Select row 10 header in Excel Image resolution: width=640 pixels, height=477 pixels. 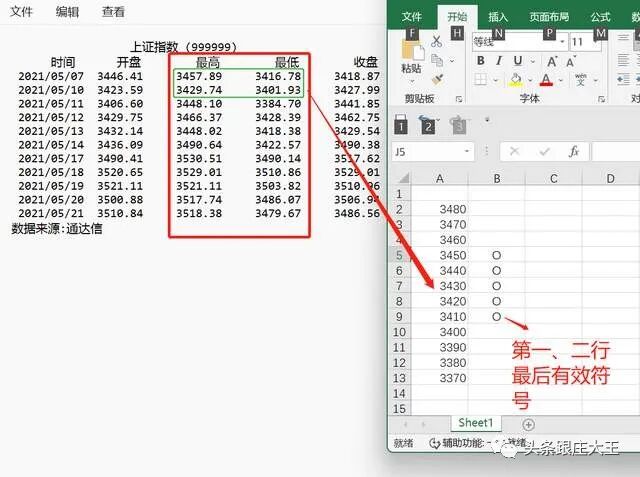coord(399,332)
